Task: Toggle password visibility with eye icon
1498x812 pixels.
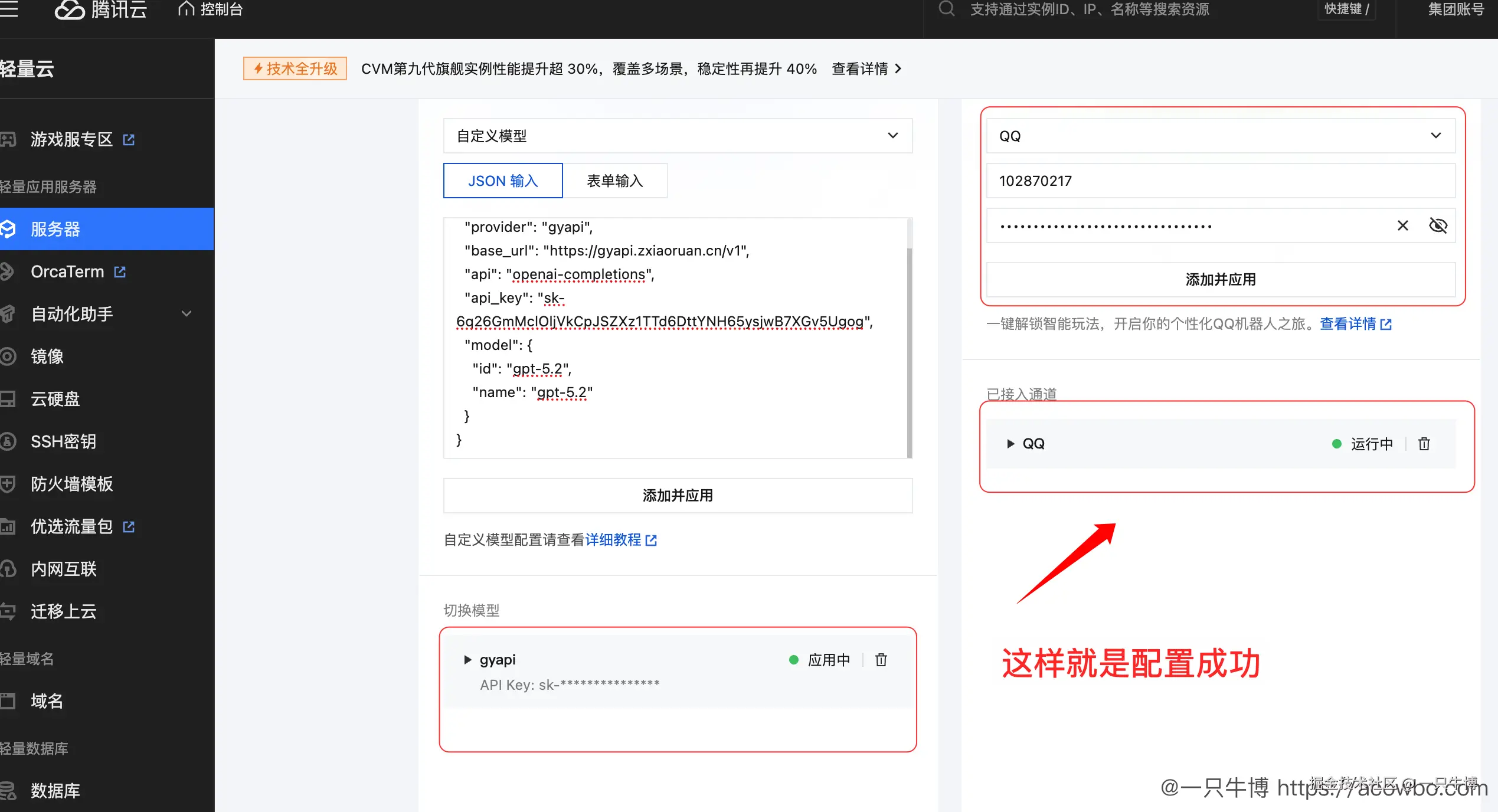Action: [1438, 225]
